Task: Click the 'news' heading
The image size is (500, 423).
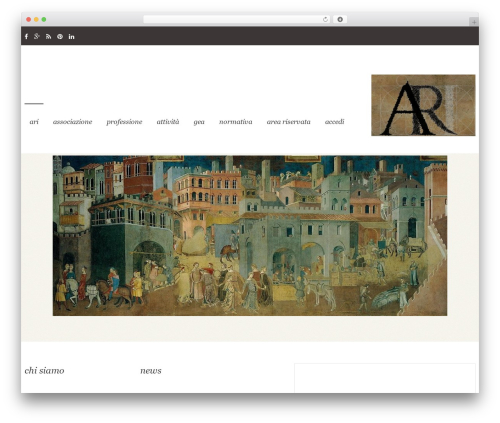Action: 151,371
